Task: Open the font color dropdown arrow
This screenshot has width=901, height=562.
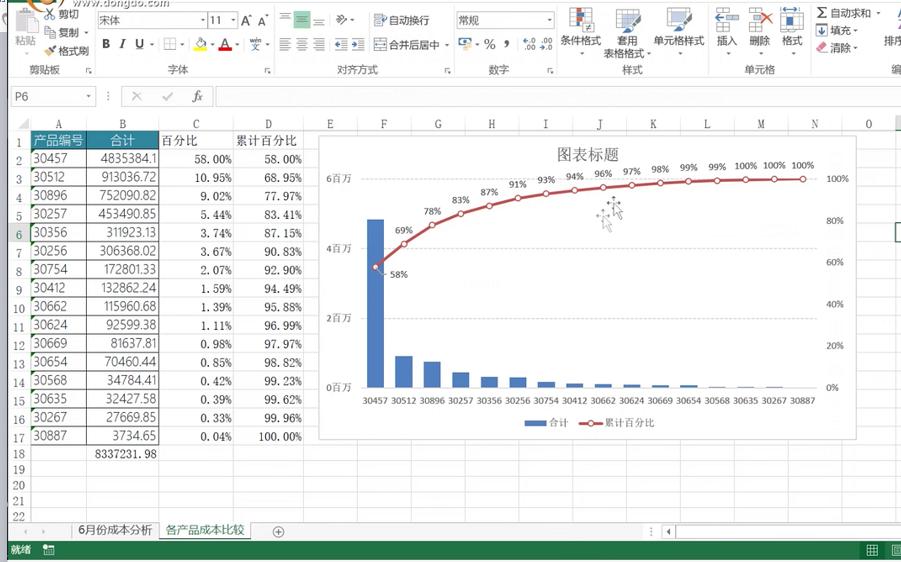Action: [x=237, y=44]
